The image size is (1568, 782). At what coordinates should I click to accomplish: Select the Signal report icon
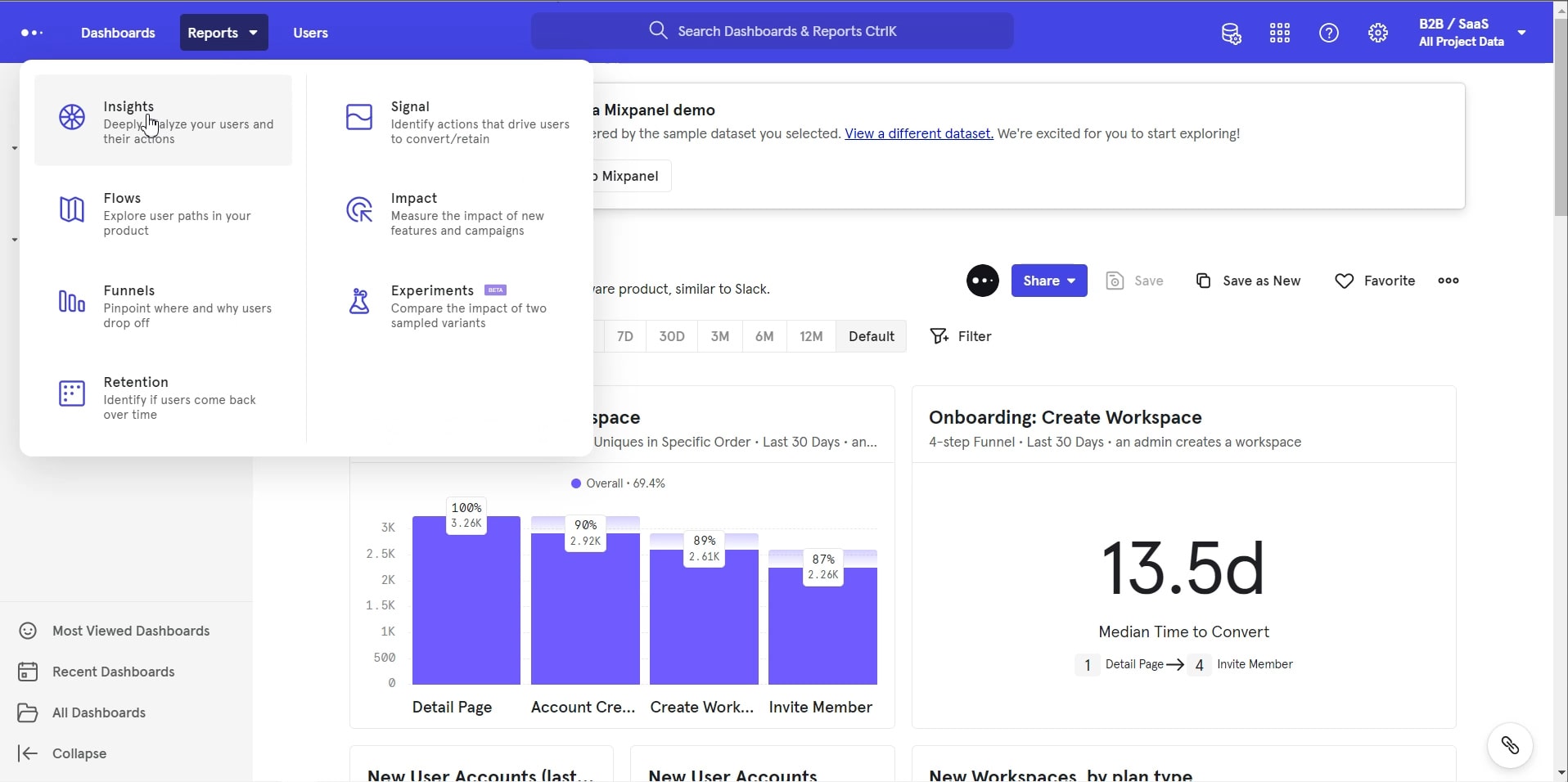[x=358, y=118]
